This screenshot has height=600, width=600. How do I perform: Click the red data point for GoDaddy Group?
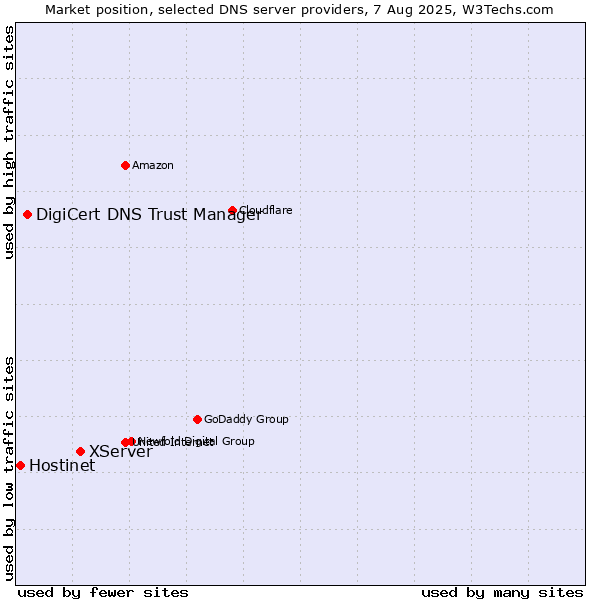197,420
